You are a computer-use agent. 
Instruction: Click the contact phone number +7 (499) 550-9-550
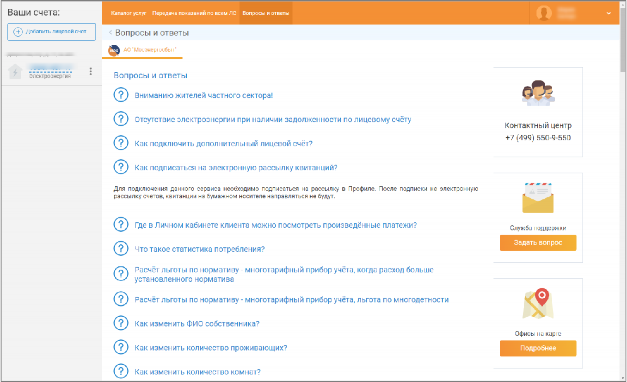(x=538, y=138)
